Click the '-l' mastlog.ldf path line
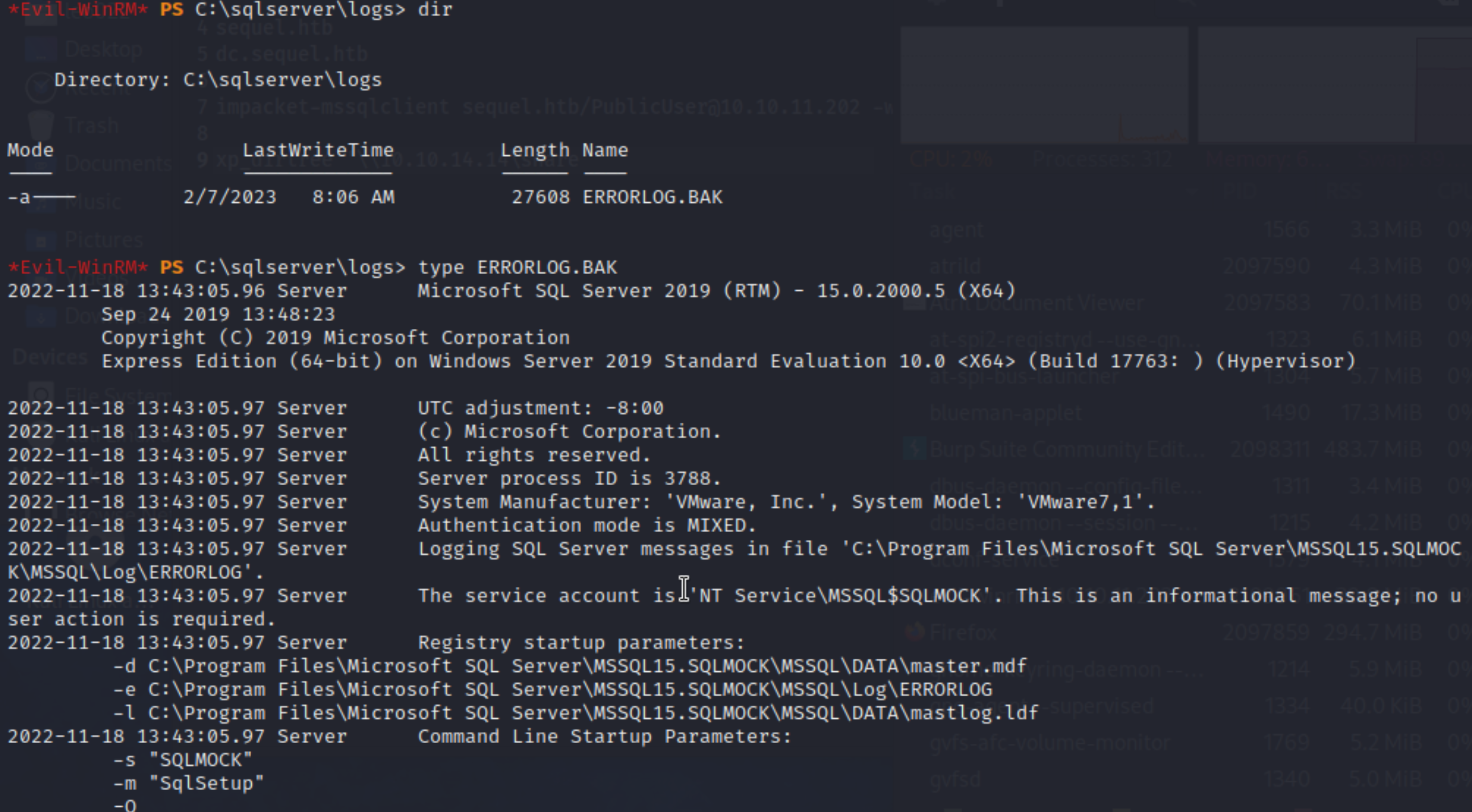The width and height of the screenshot is (1472, 812). click(x=575, y=713)
